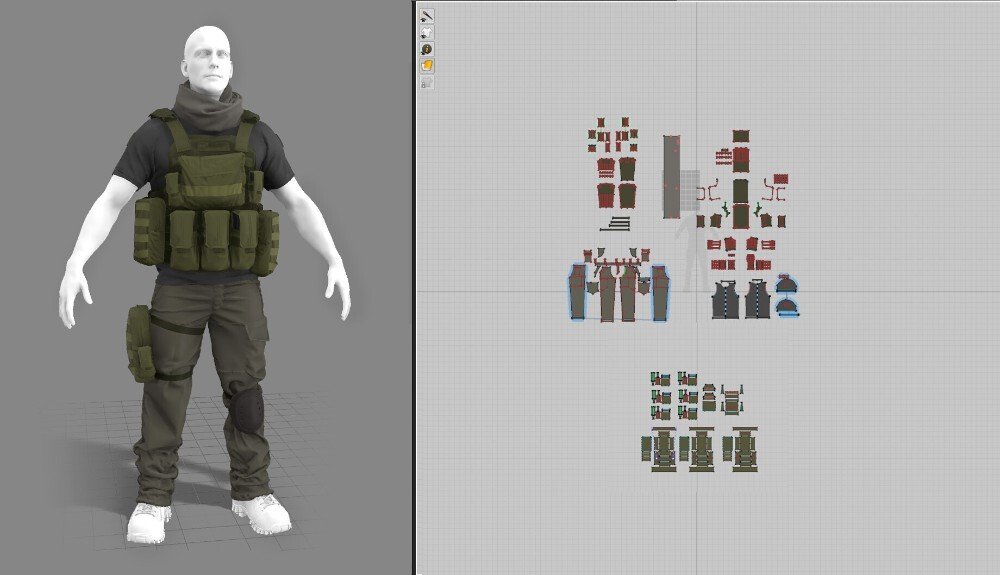Select the upper blue-outlined knee pad dome pattern
The image size is (1000, 575).
(x=787, y=283)
